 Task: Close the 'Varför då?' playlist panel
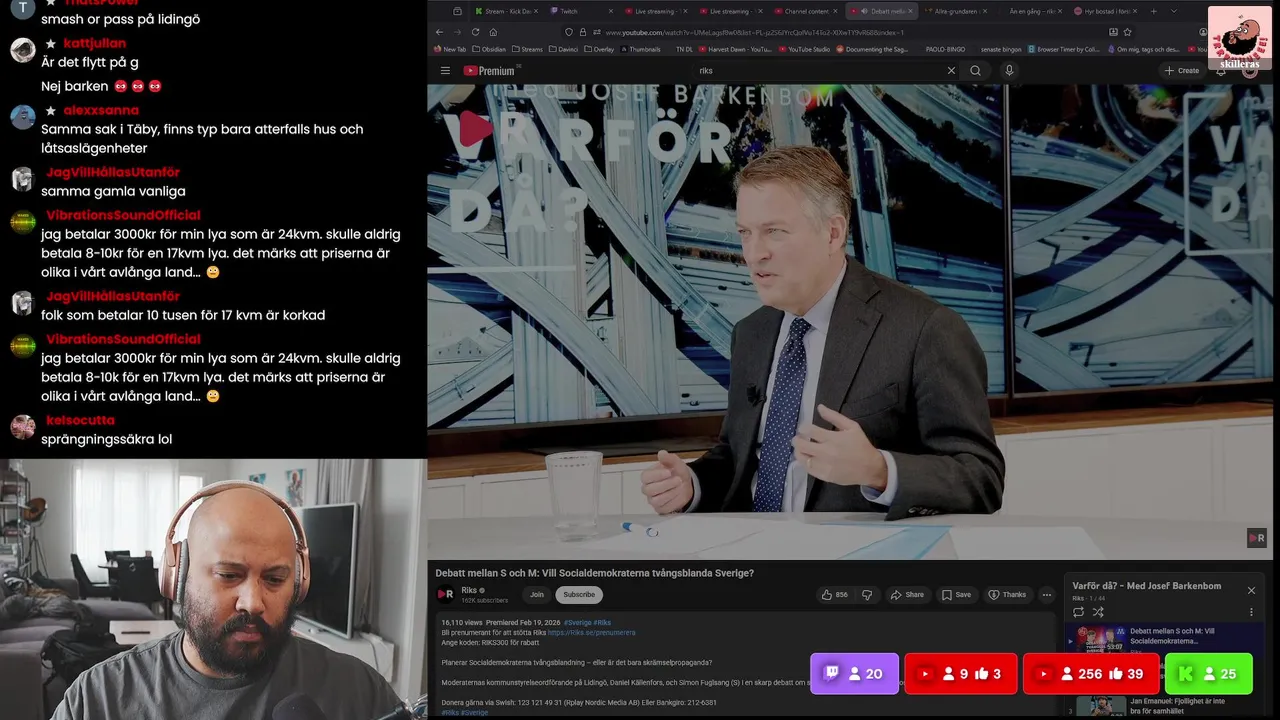pos(1251,590)
